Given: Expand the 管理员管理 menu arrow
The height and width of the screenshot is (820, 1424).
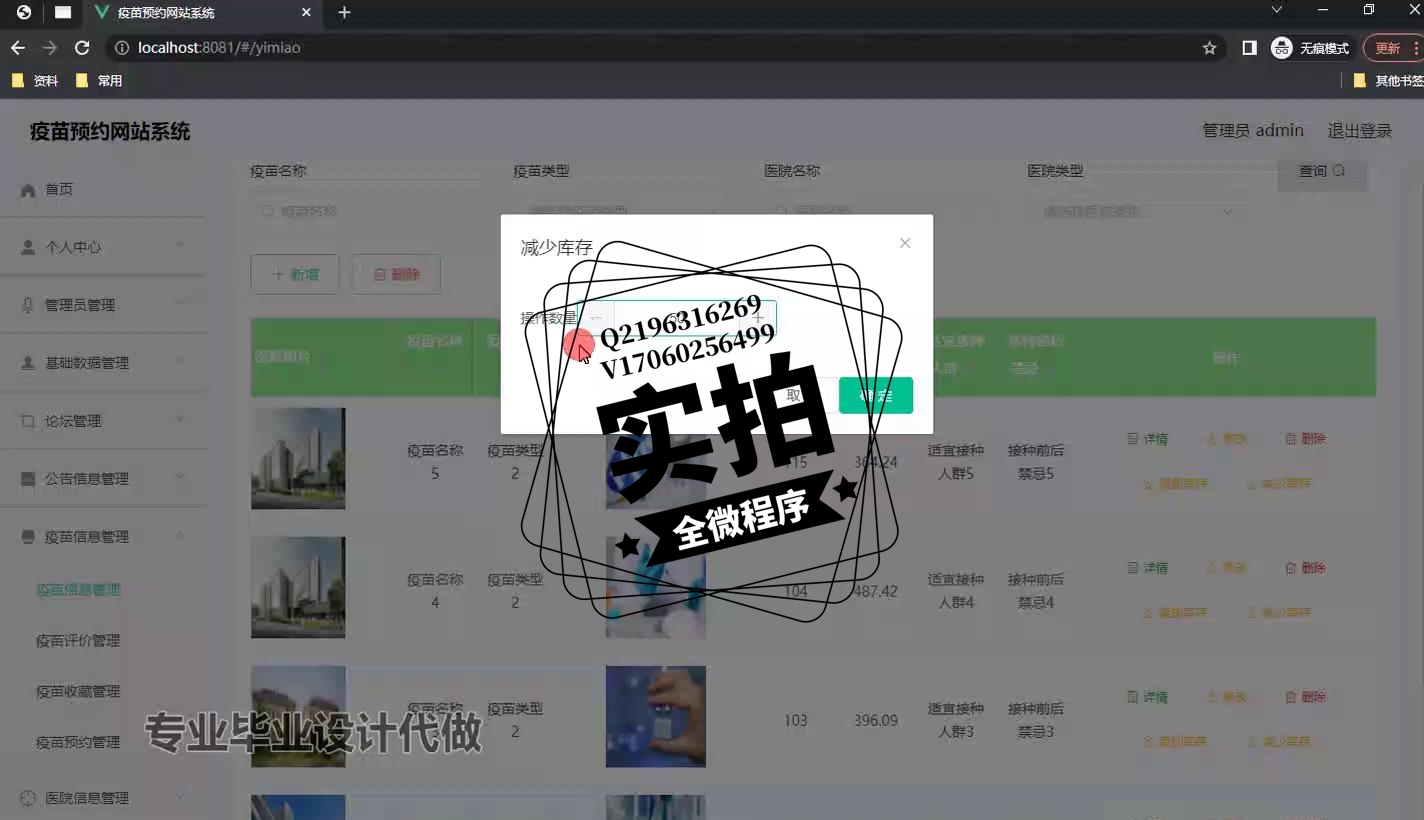Looking at the screenshot, I should (181, 304).
